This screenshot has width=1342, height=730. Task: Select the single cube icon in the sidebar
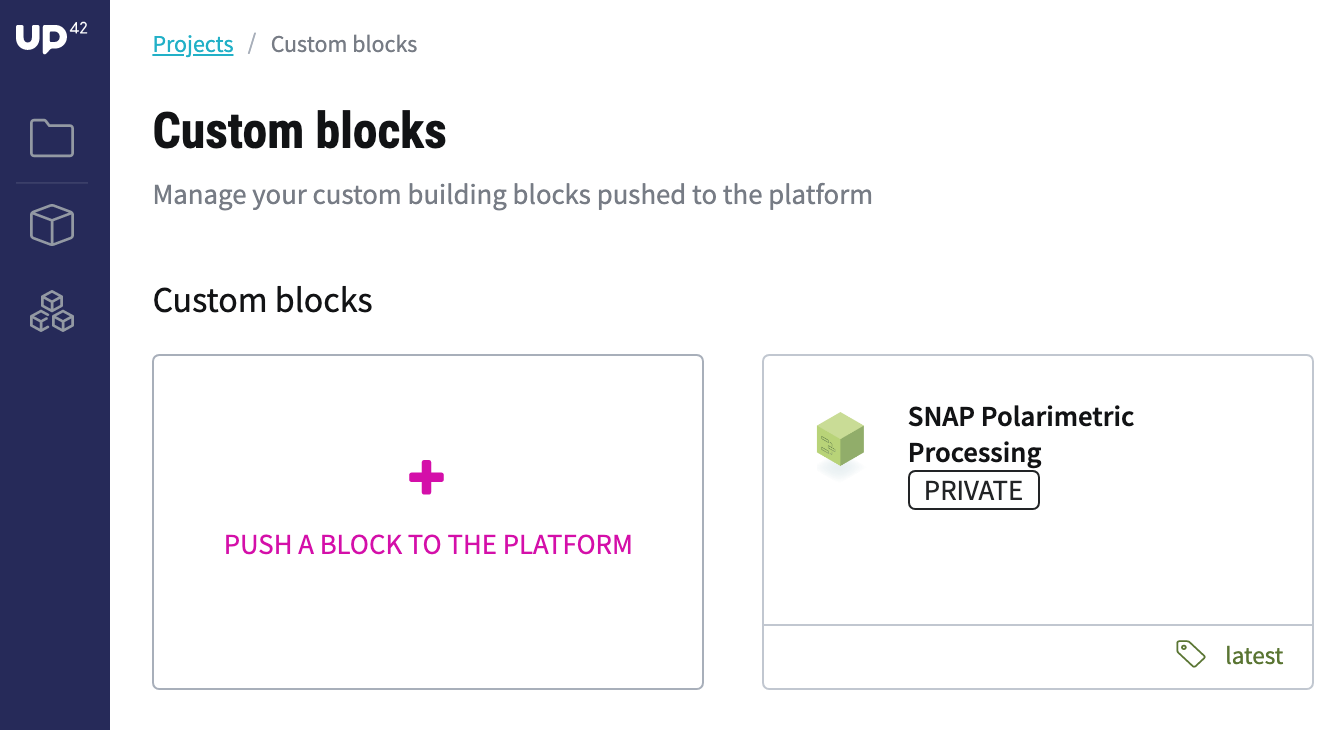(x=52, y=225)
